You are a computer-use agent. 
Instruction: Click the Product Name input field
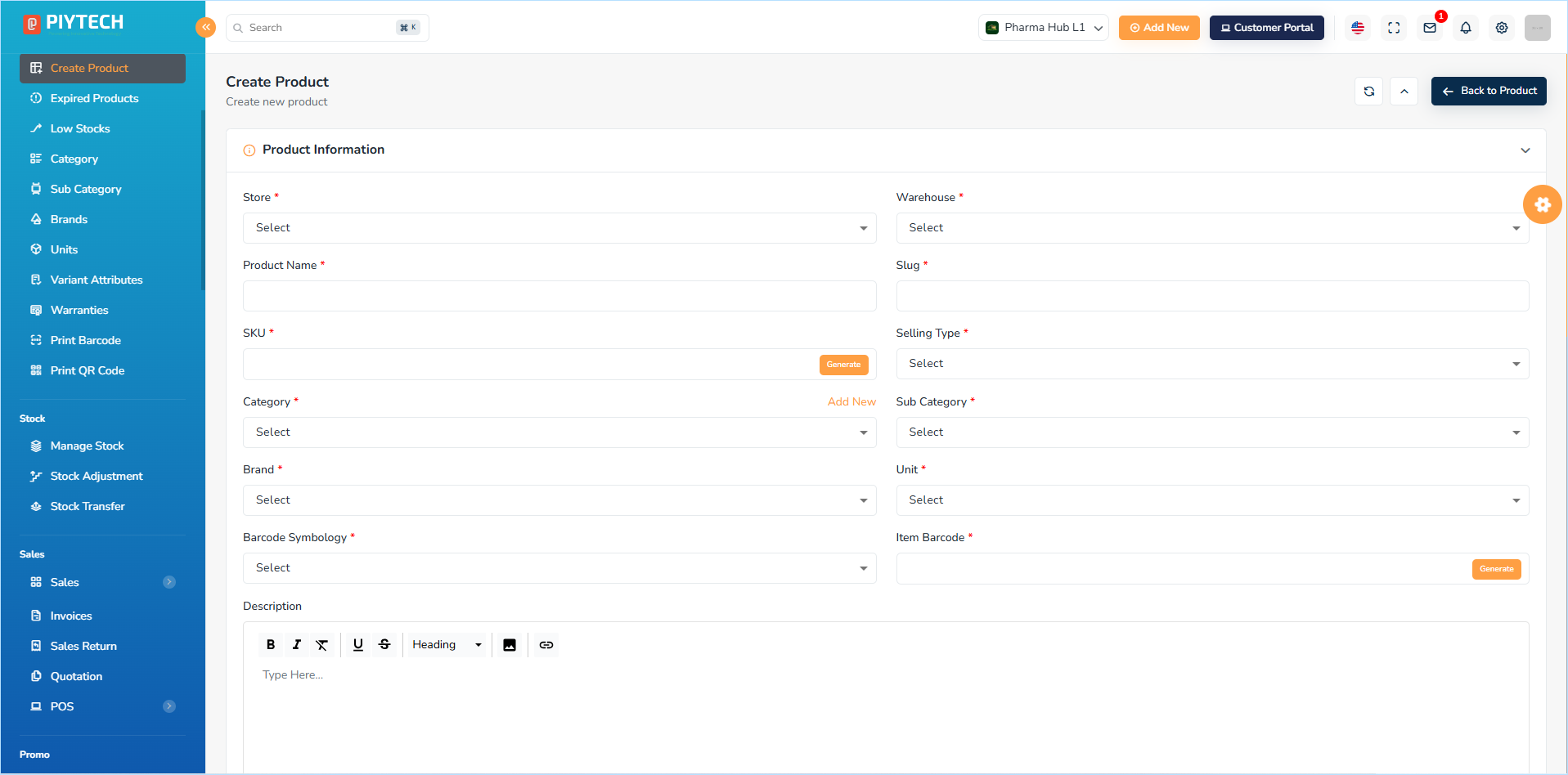tap(559, 296)
